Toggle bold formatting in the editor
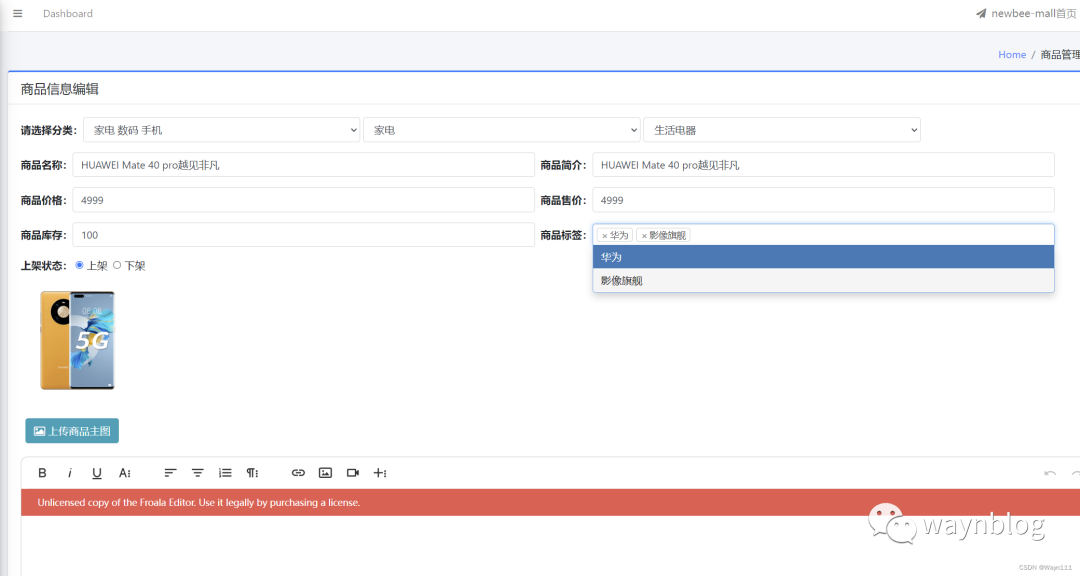The width and height of the screenshot is (1080, 576). point(42,473)
